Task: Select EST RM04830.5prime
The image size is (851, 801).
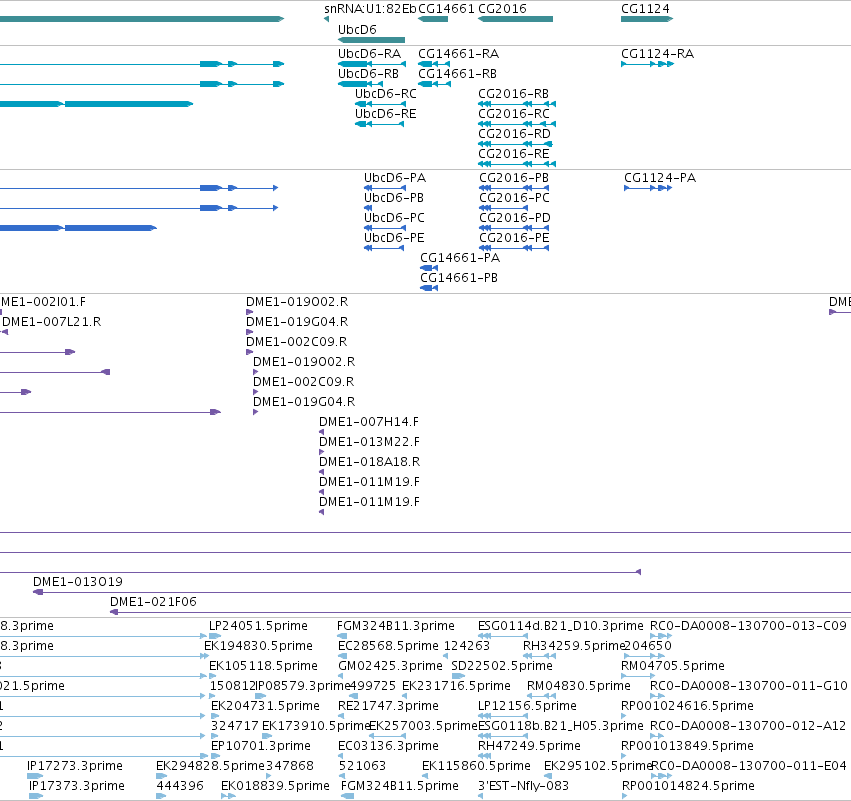Action: pos(542,696)
